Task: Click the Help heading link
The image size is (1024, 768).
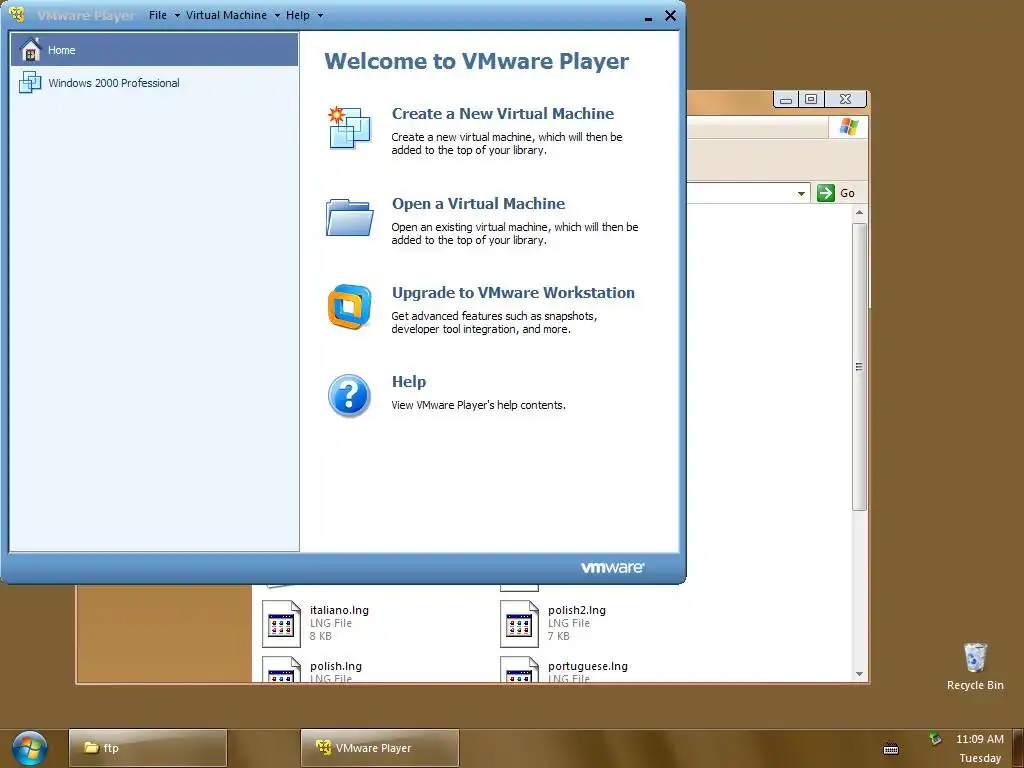Action: point(409,382)
